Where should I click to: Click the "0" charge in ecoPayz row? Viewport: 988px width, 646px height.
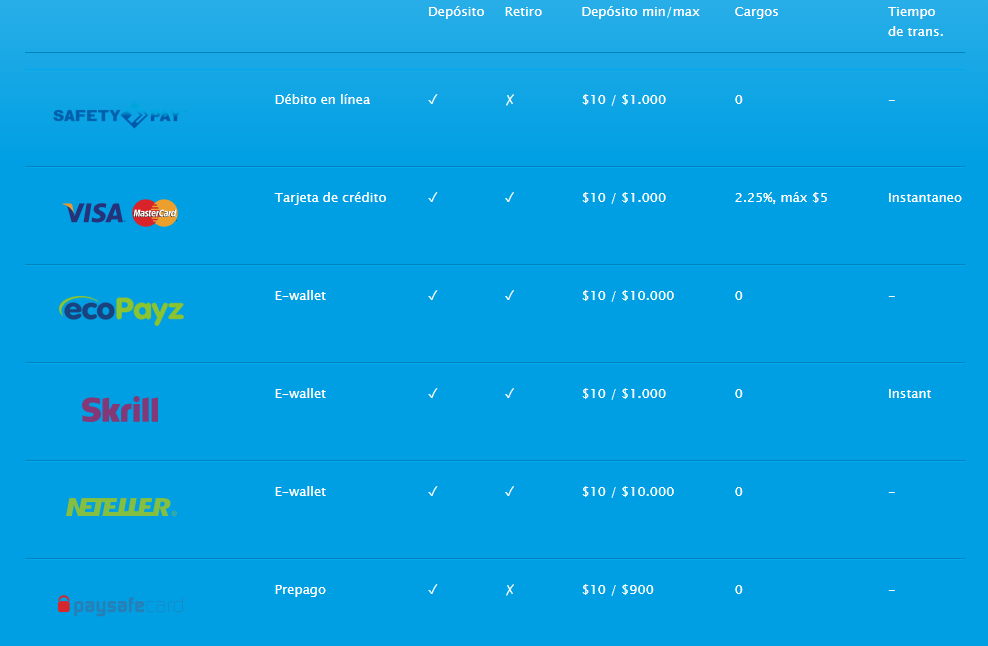click(738, 296)
